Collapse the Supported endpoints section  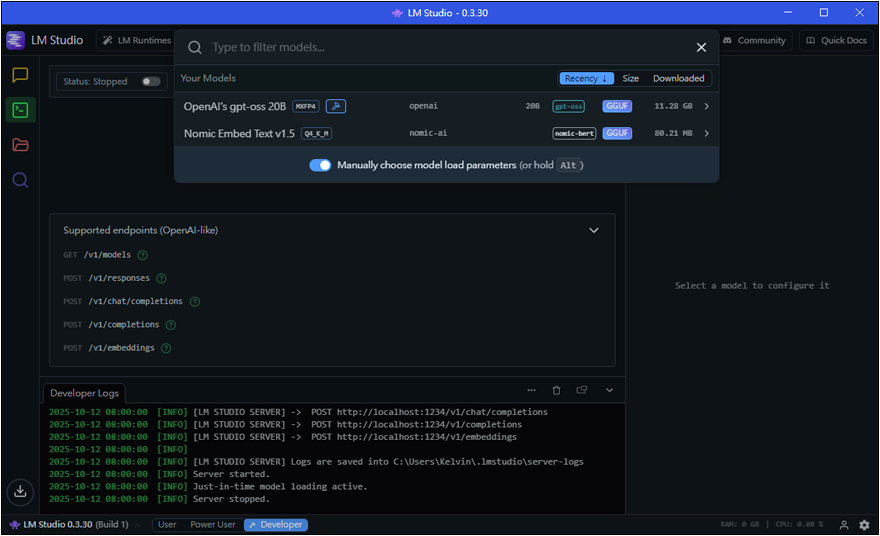[594, 230]
